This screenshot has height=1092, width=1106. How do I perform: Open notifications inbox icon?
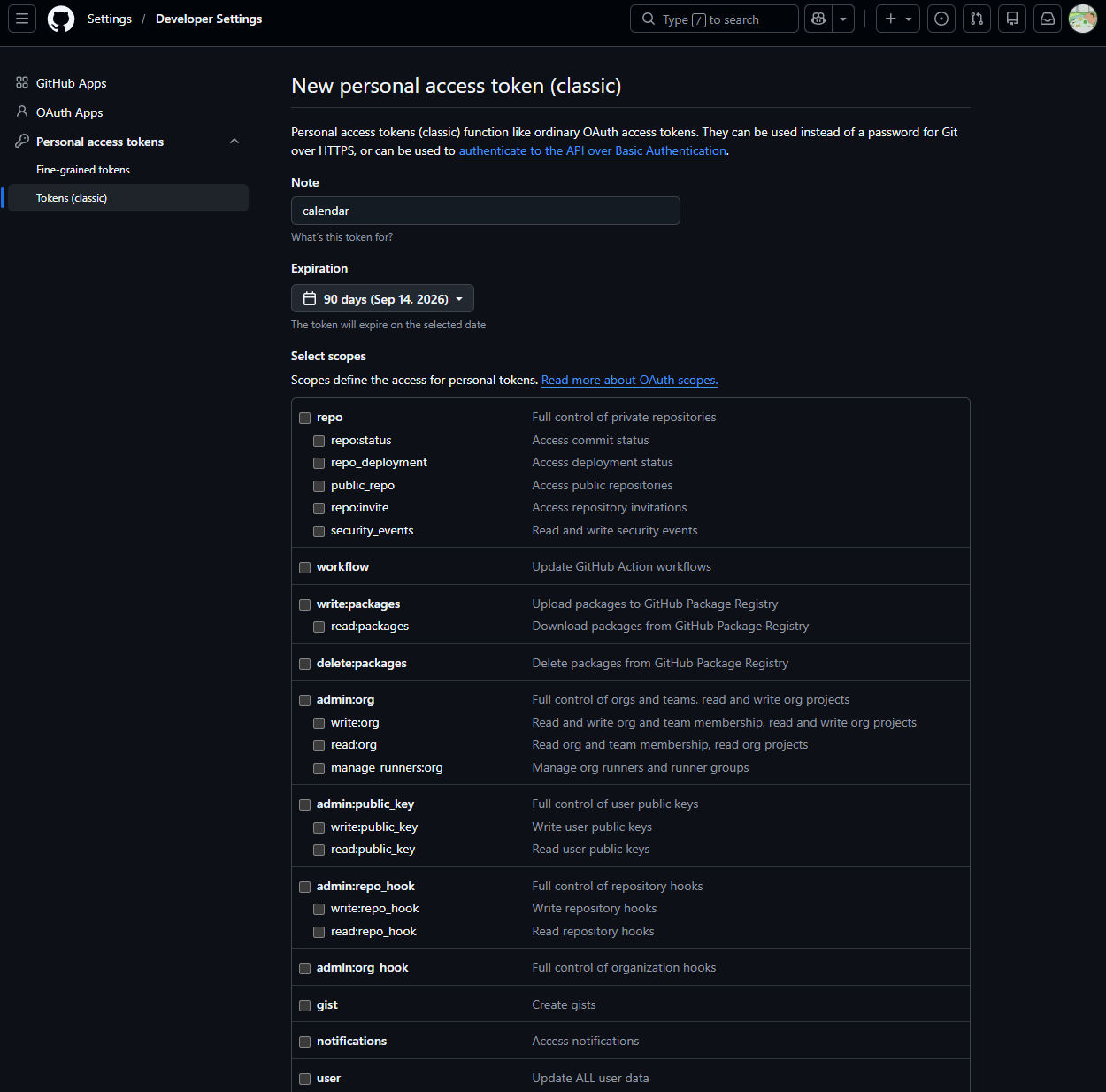coord(1048,19)
